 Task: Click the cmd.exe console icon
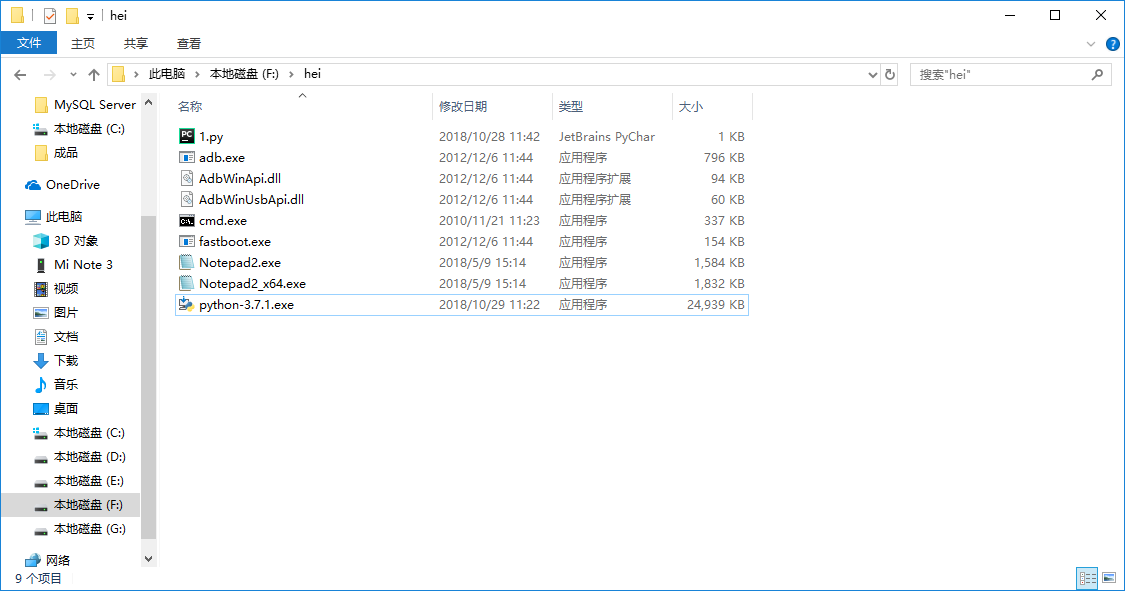pos(187,220)
